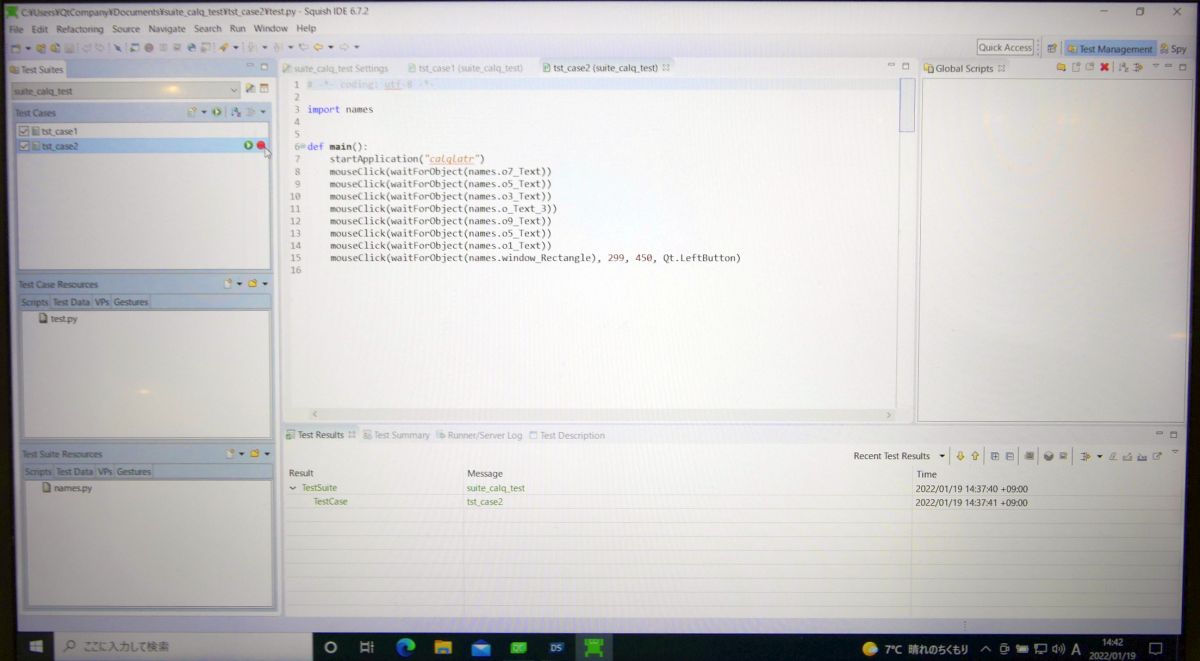Select the Test Management perspective button
This screenshot has height=661, width=1200.
(1109, 48)
